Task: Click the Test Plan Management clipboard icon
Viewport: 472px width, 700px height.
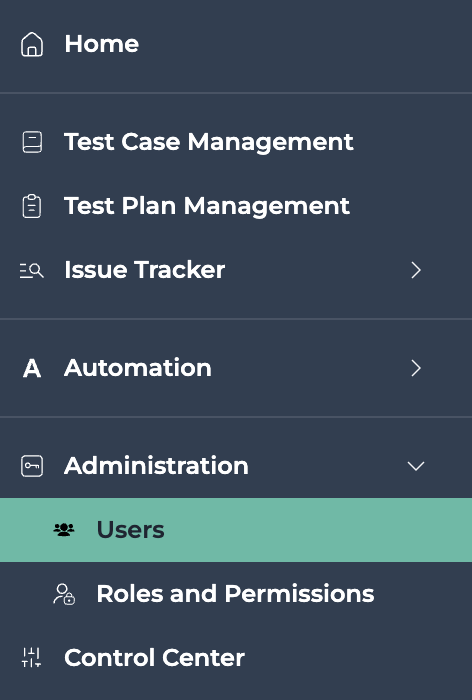Action: [32, 206]
